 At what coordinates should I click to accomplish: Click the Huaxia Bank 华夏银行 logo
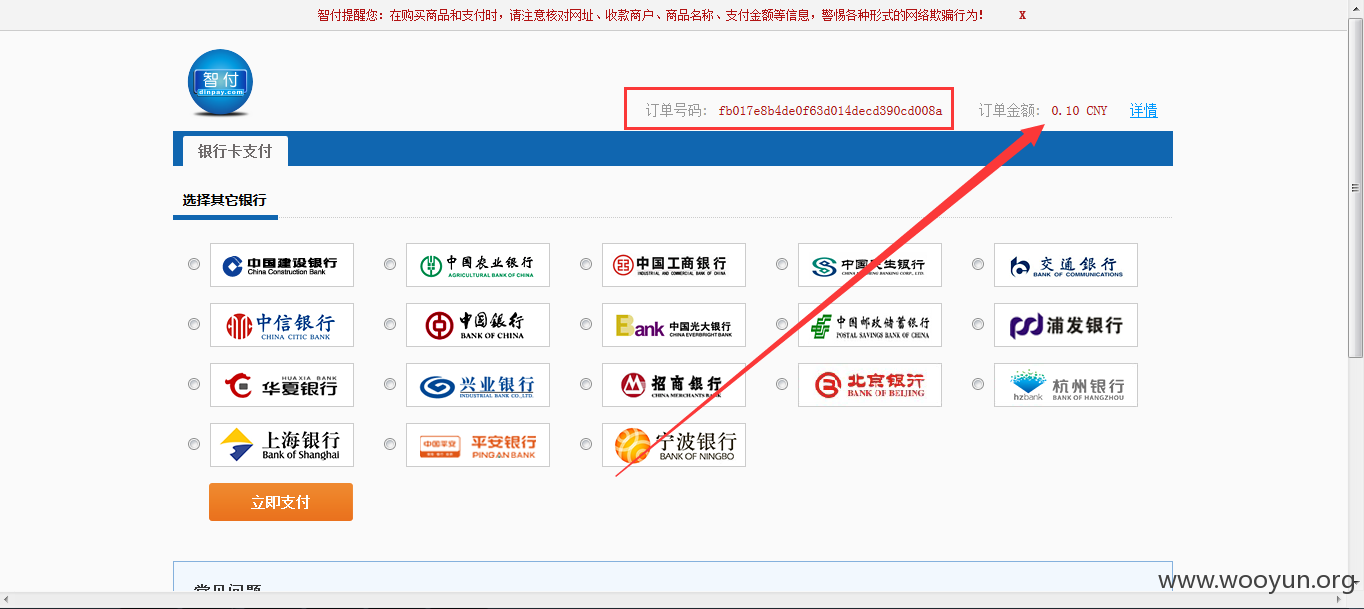[282, 385]
